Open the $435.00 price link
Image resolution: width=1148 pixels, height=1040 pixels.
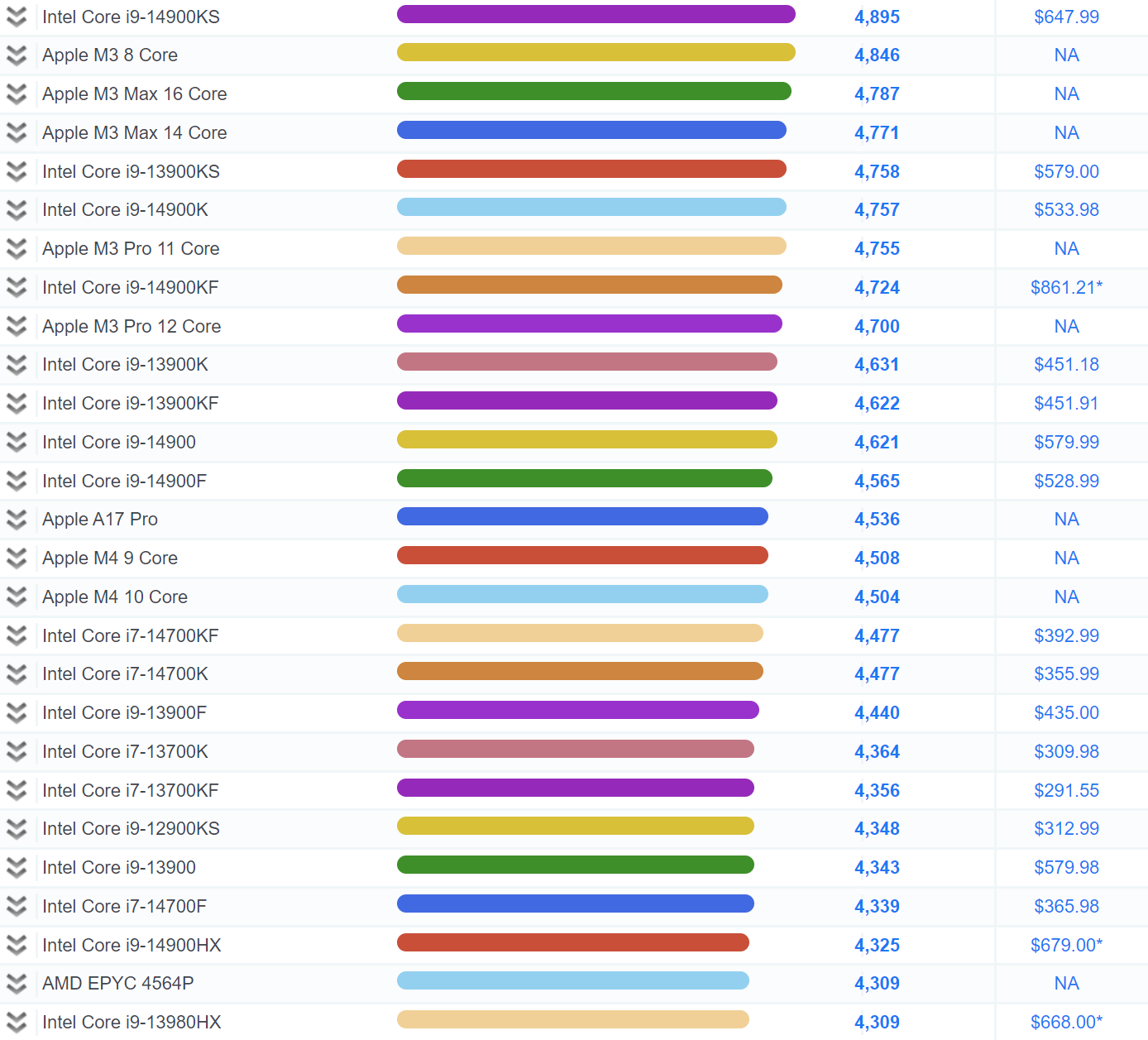click(1067, 713)
